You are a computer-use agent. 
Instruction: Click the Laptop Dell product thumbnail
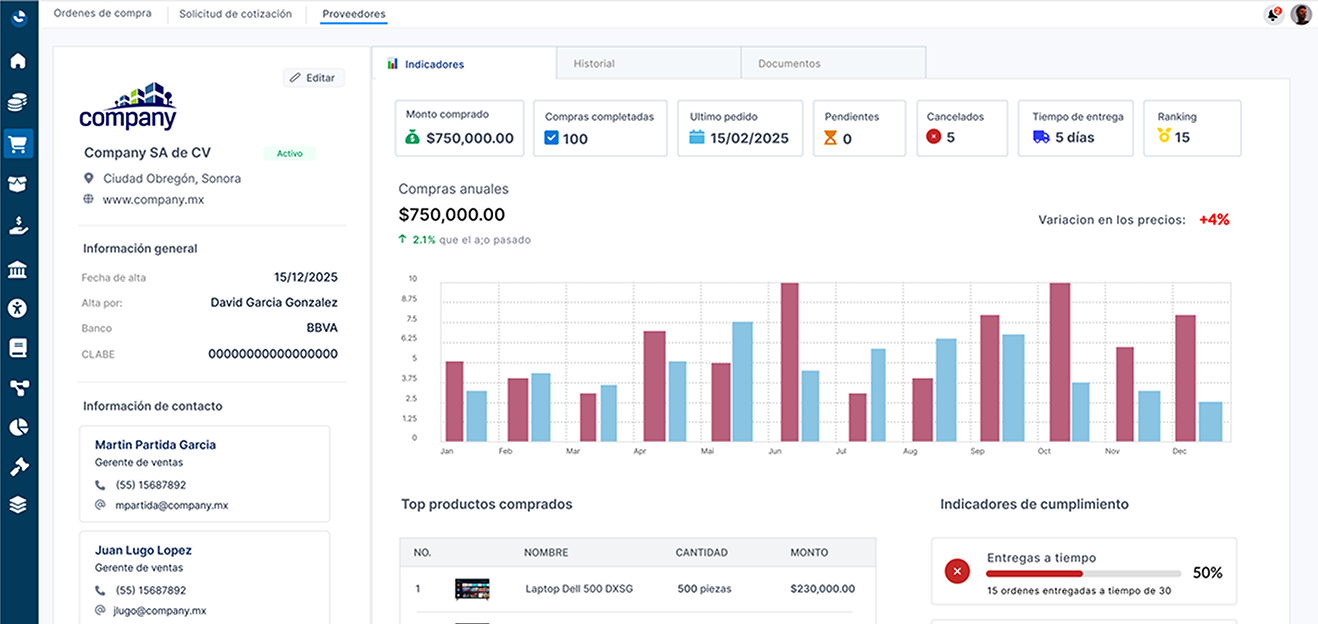pos(472,589)
